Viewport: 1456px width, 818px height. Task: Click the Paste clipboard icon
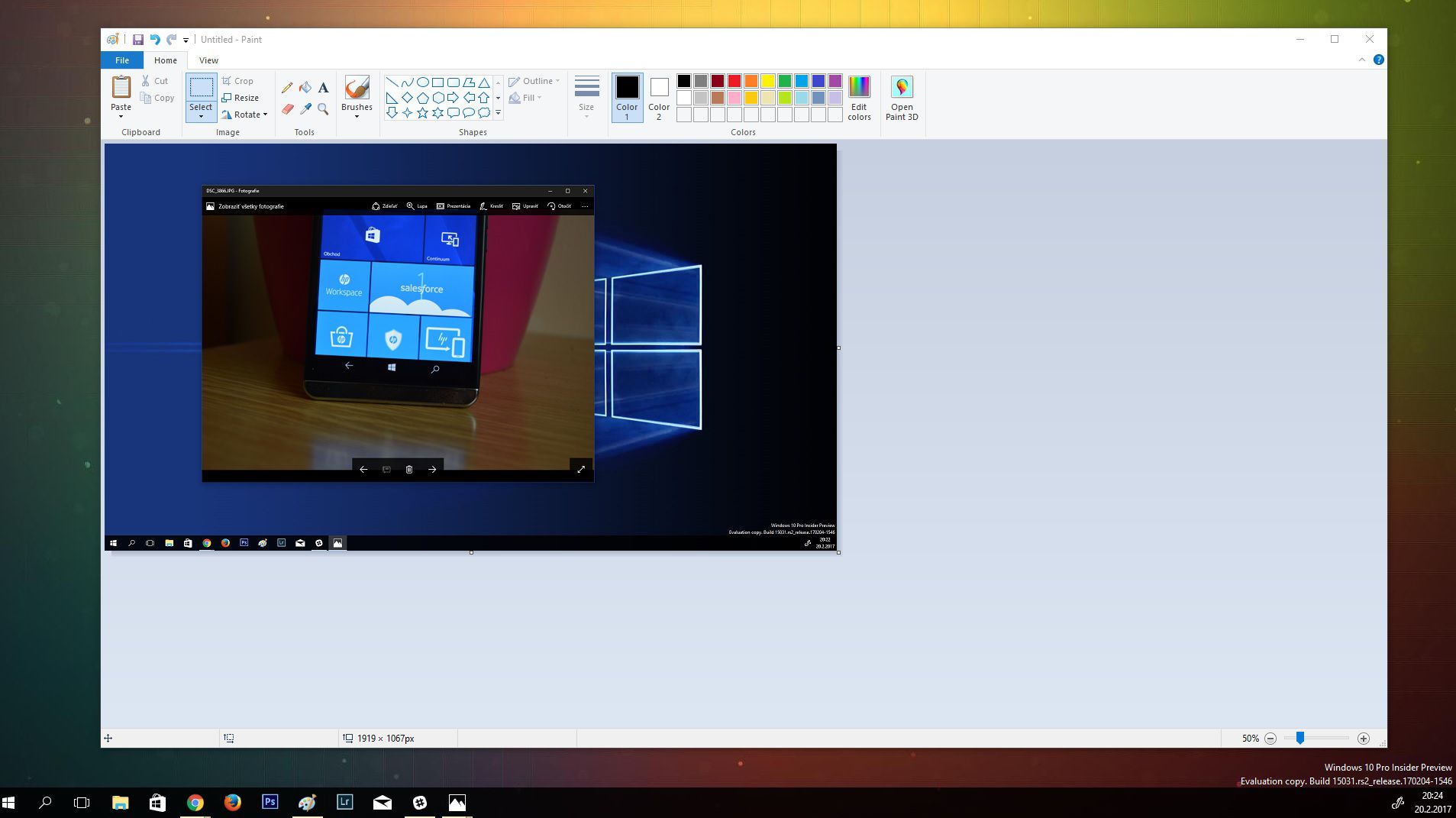(121, 87)
